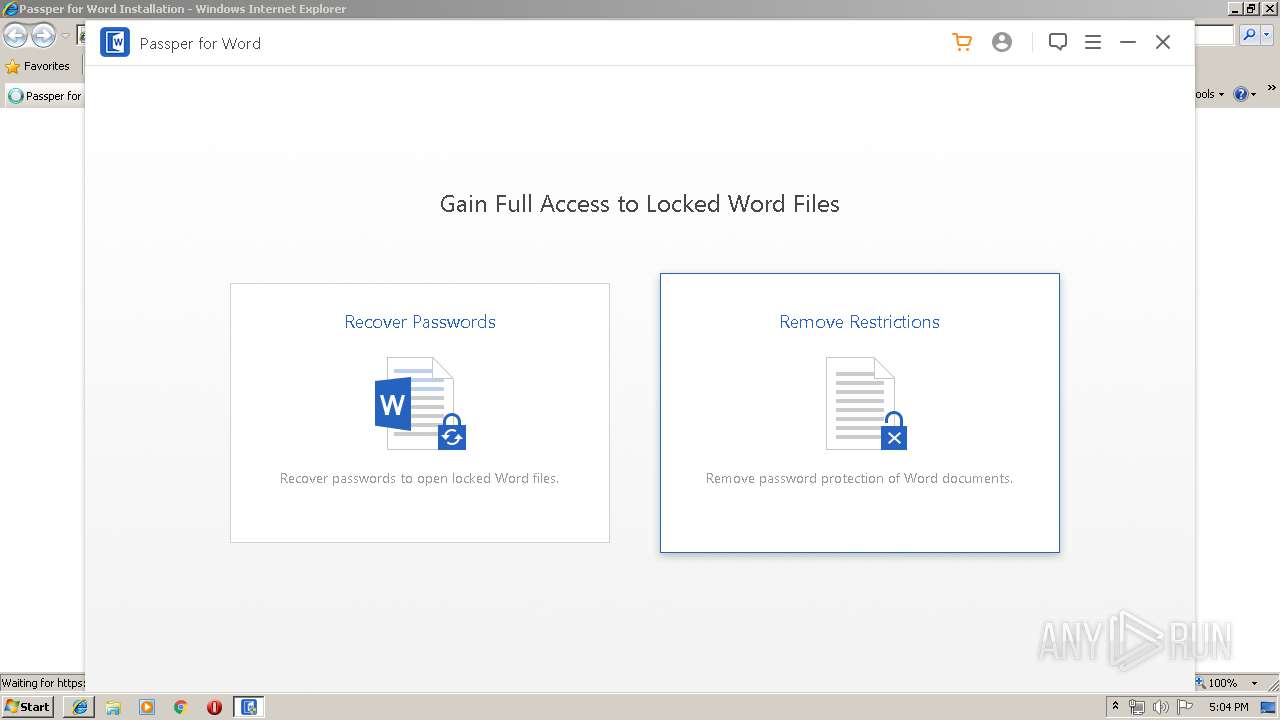Open the feedback chat icon
This screenshot has height=720, width=1280.
1058,42
